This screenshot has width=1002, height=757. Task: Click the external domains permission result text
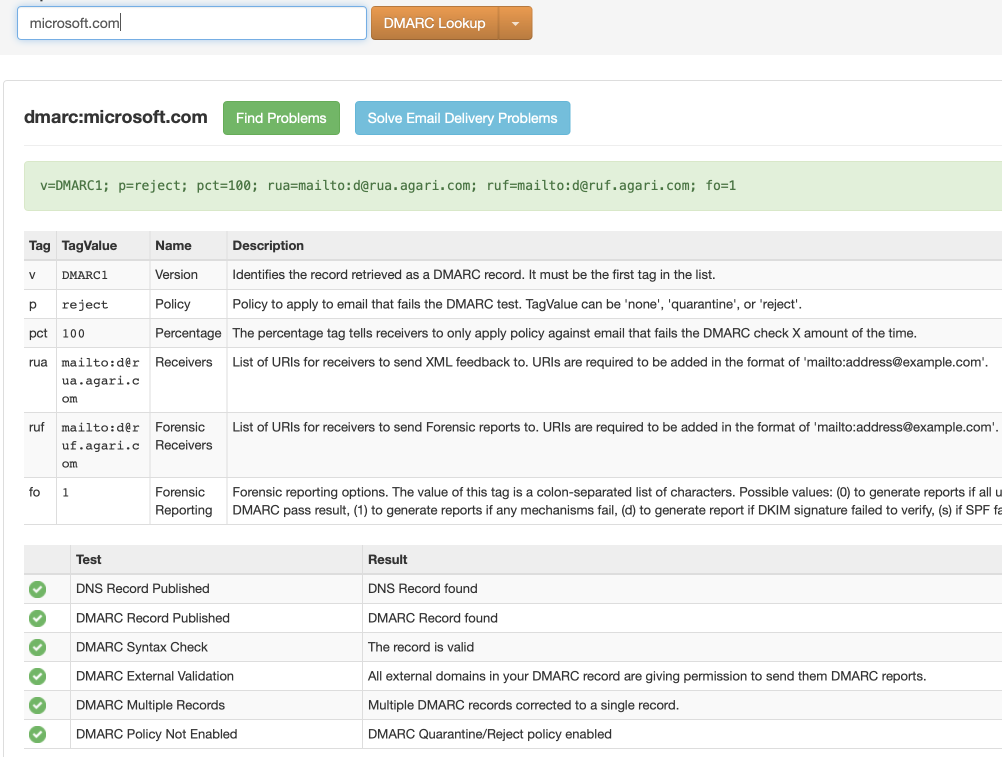point(647,676)
